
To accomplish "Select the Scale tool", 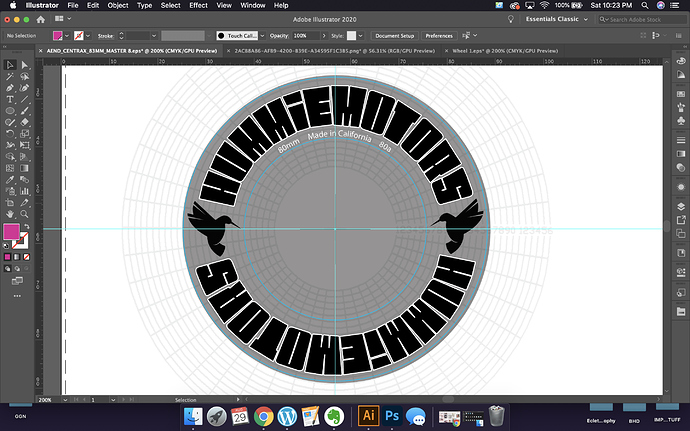I will click(x=25, y=134).
